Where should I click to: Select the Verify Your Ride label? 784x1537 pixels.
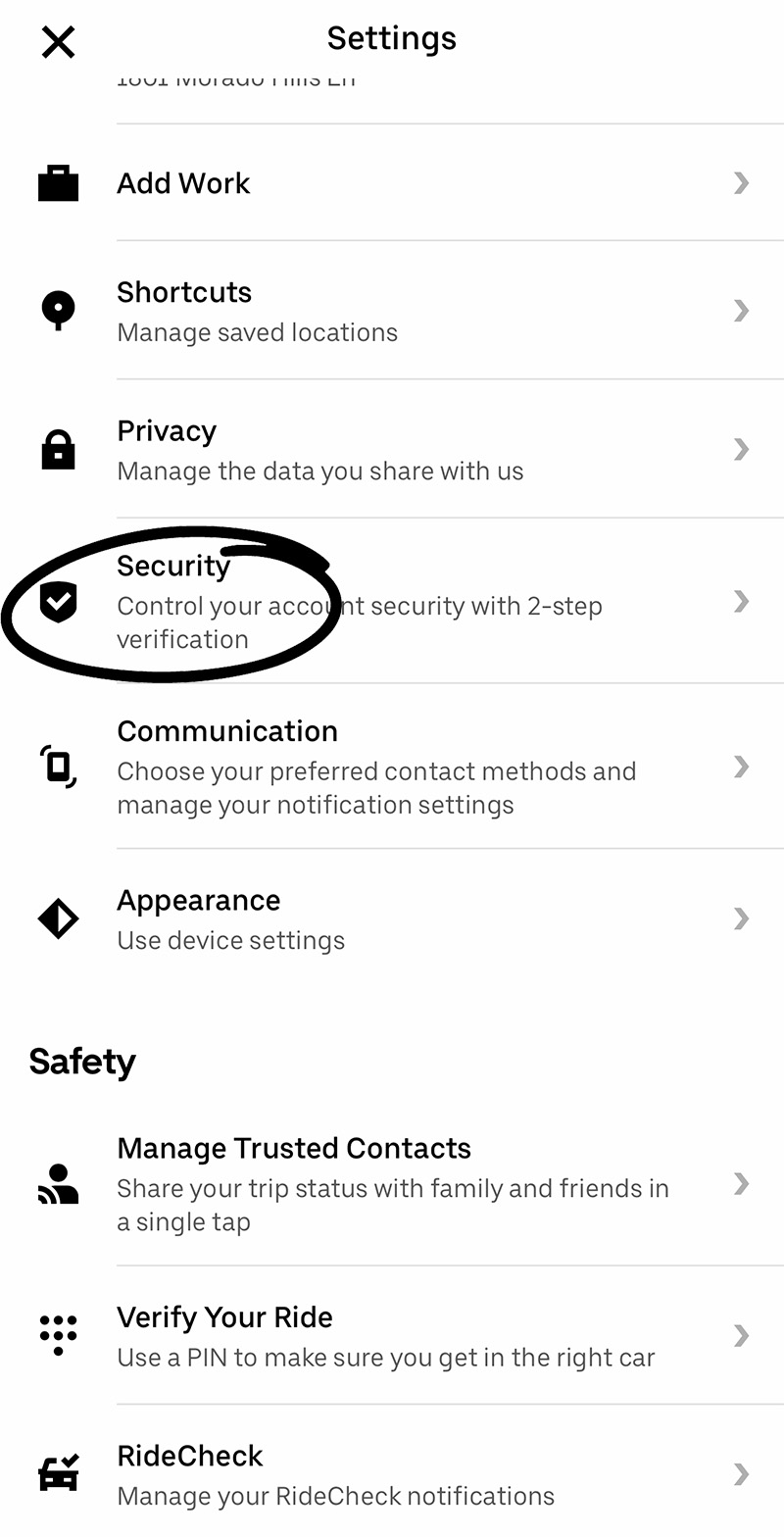[x=224, y=1317]
